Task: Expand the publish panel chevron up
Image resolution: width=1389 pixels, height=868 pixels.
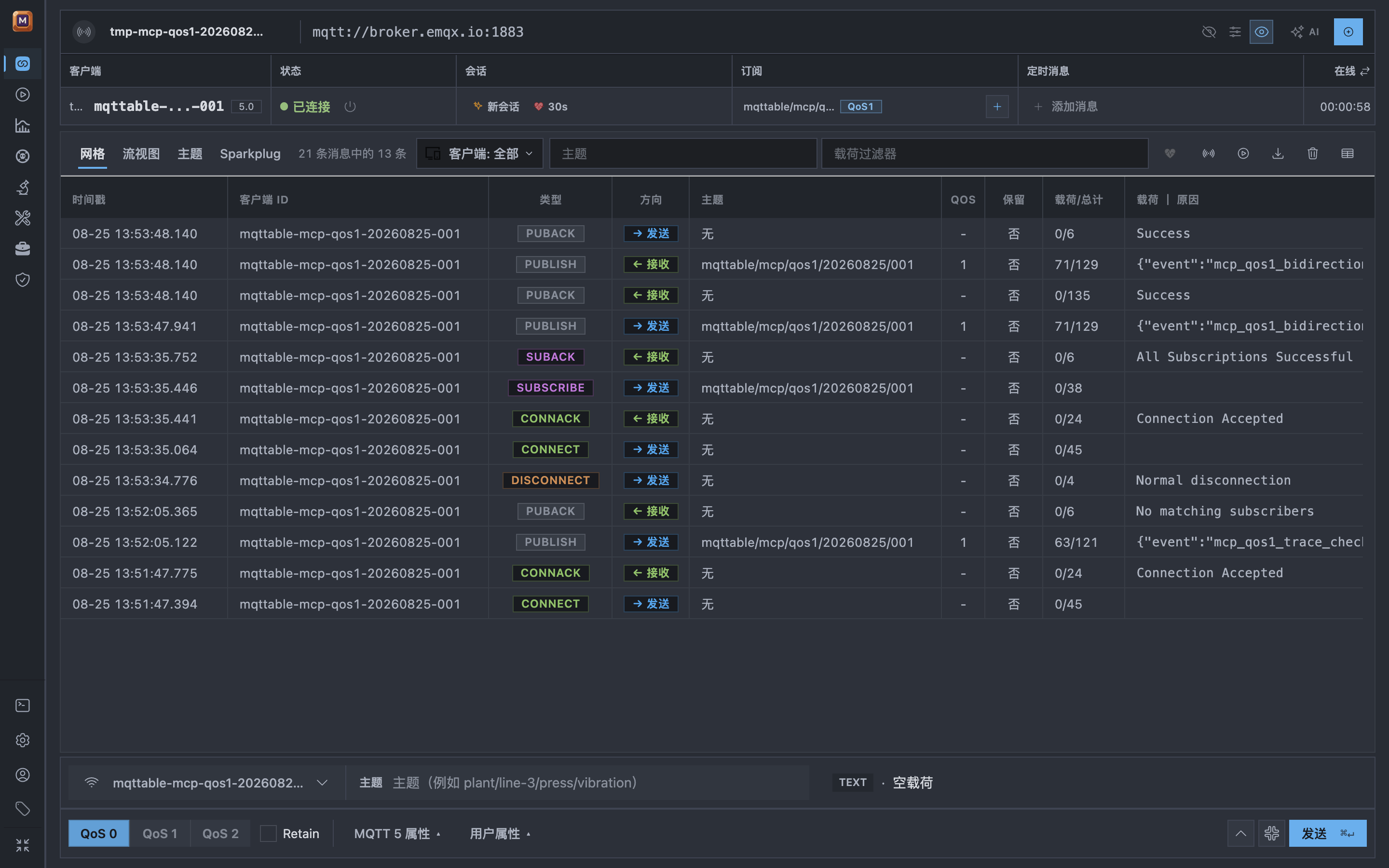Action: click(x=1240, y=833)
